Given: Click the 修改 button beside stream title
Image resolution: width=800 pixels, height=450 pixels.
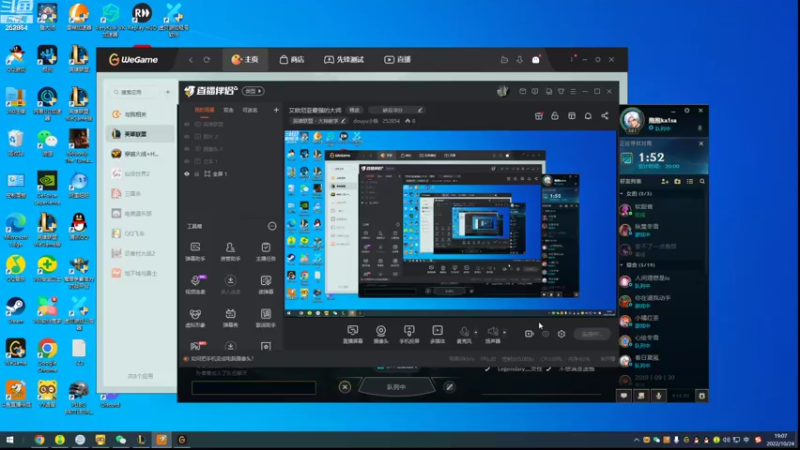Looking at the screenshot, I should click(354, 110).
